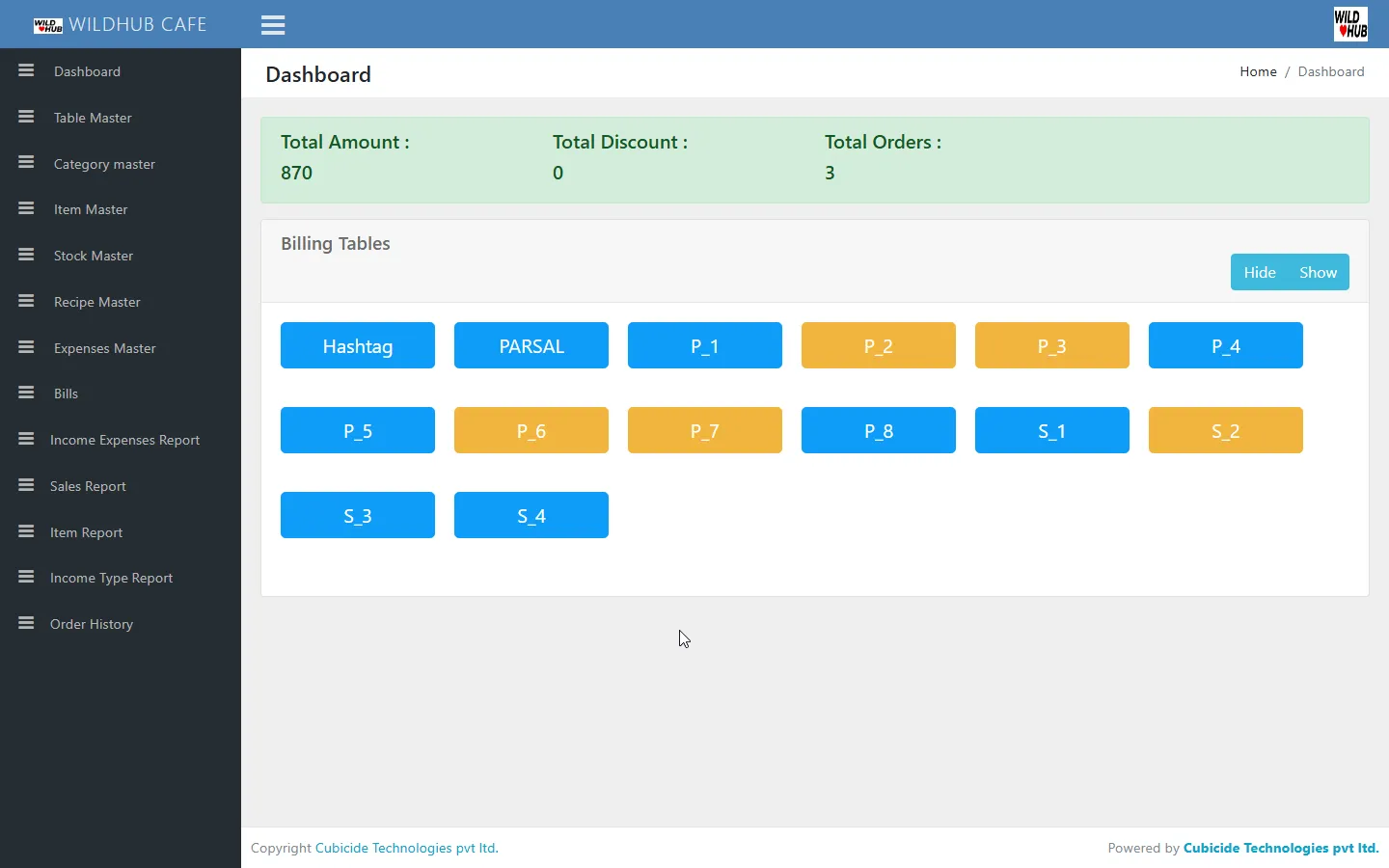Click the list icon next to Bills
This screenshot has height=868, width=1389.
(x=26, y=393)
